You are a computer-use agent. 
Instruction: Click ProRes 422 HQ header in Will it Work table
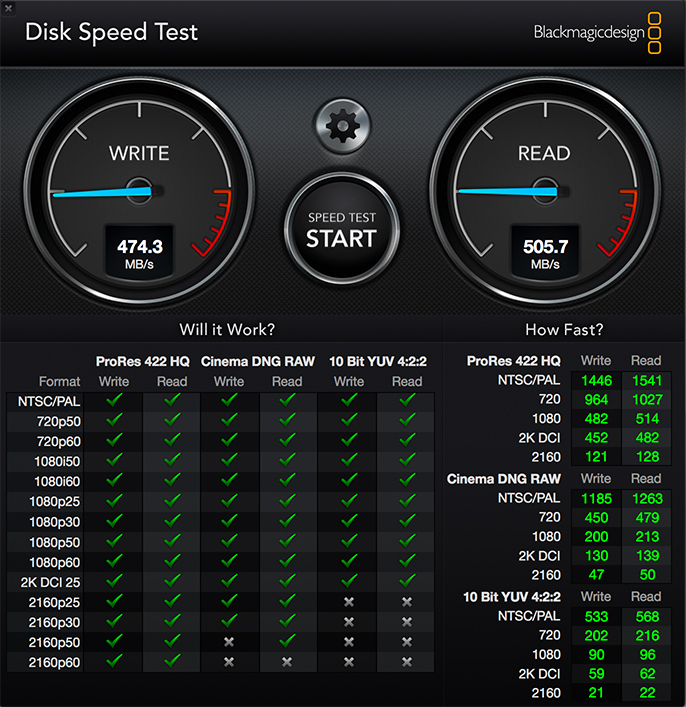click(x=143, y=362)
